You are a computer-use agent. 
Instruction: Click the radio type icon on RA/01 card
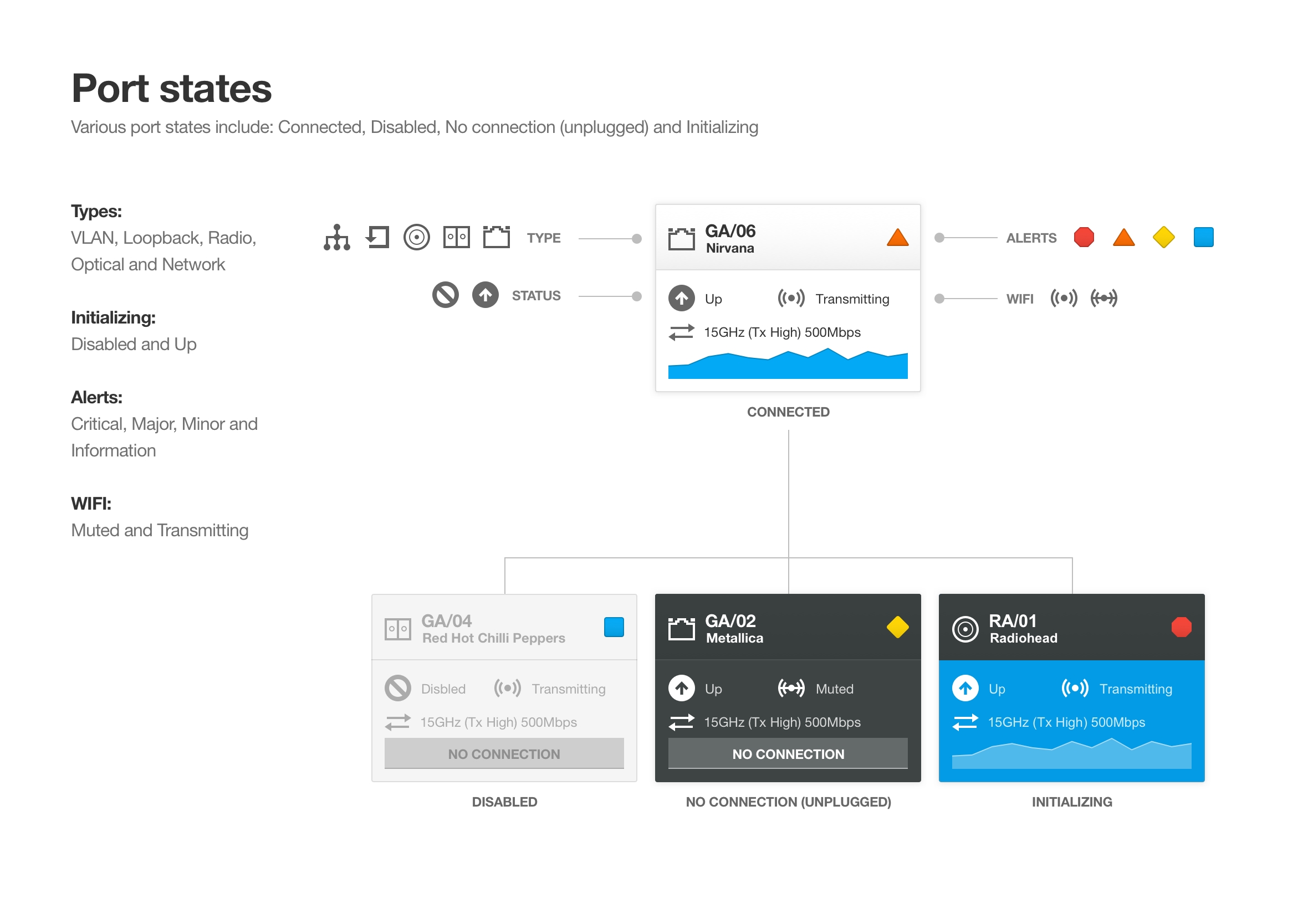point(965,629)
